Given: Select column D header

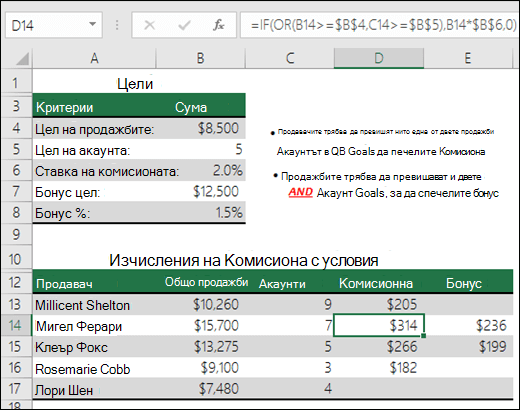Looking at the screenshot, I should tap(379, 58).
